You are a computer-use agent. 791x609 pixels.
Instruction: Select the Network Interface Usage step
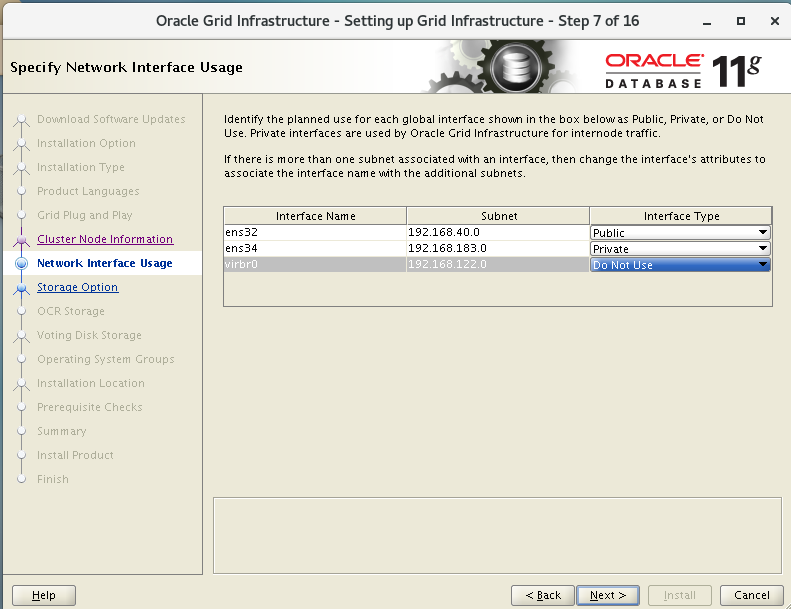(x=105, y=263)
